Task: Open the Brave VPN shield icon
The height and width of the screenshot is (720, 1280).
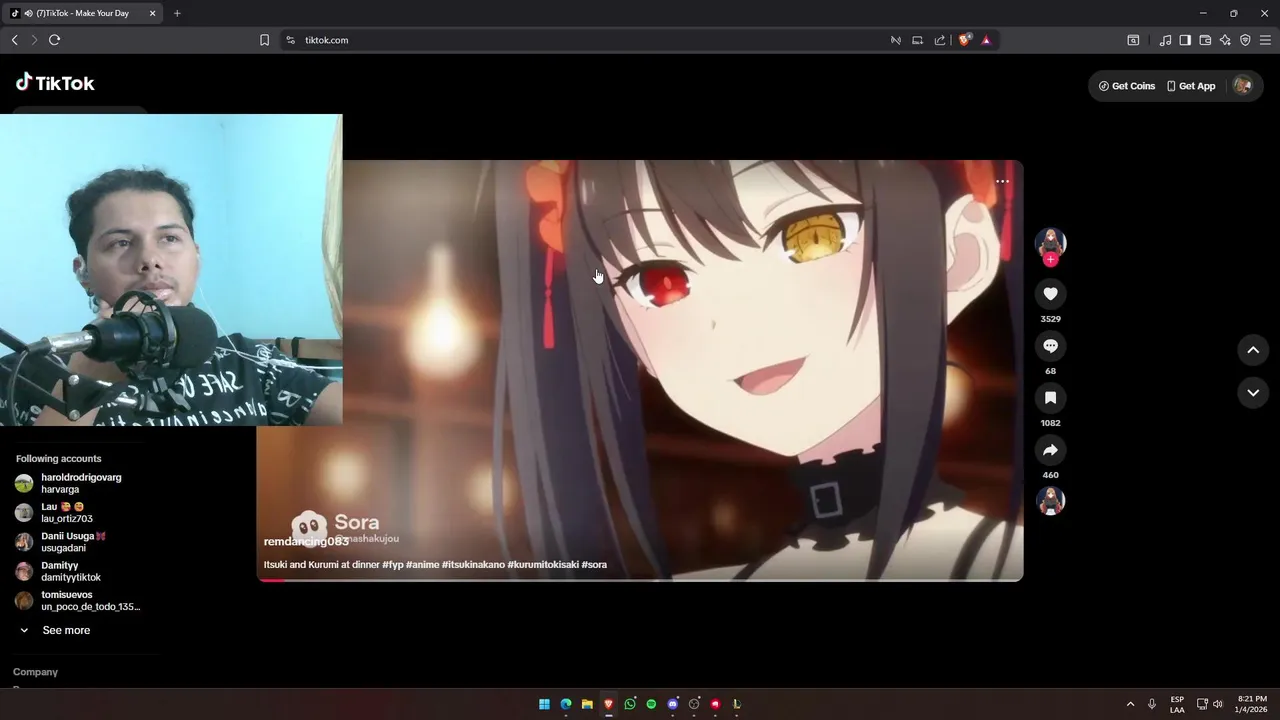Action: [x=1245, y=40]
